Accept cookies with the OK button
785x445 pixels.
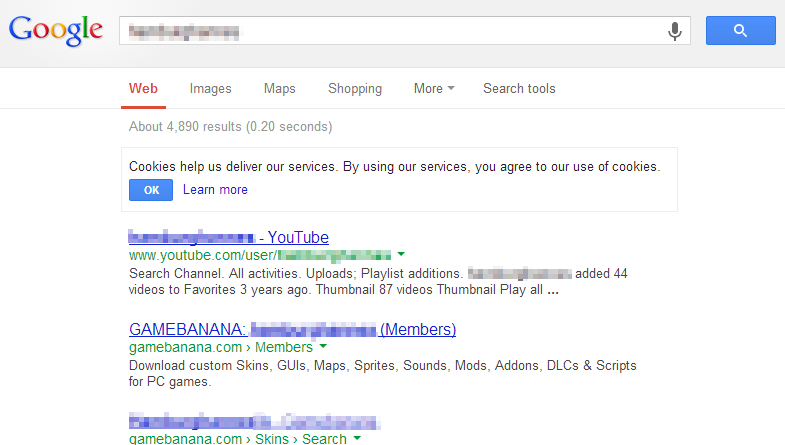[x=151, y=190]
